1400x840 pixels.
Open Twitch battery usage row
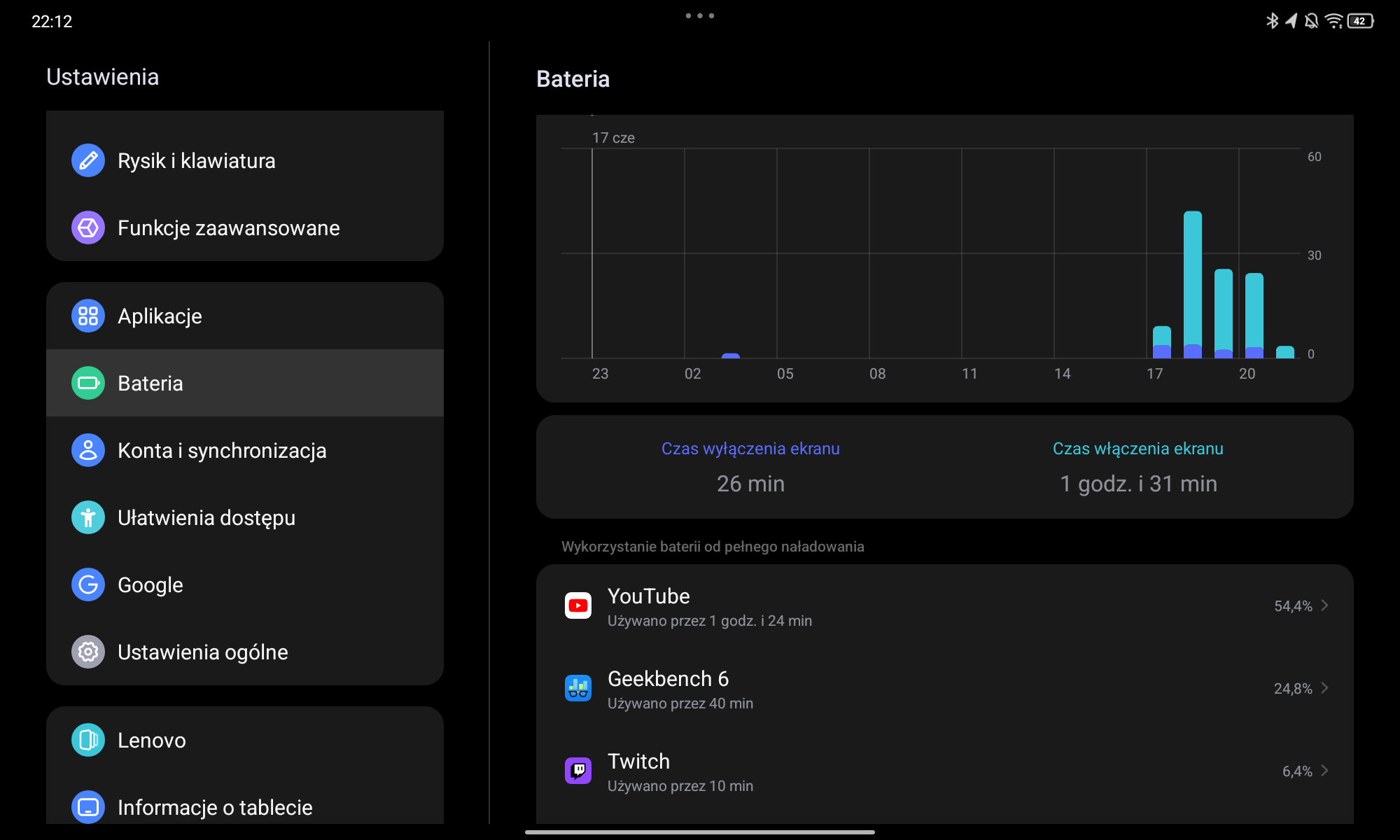pos(945,771)
